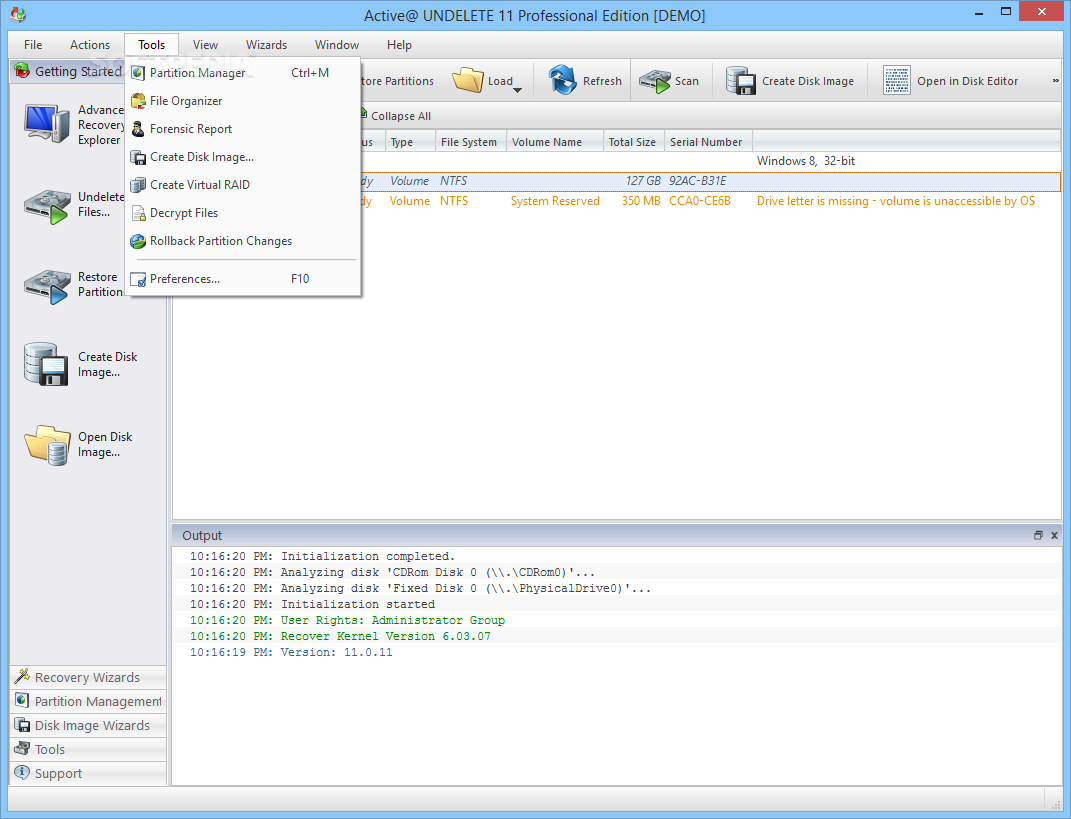Float the Output panel with restore button
The image size is (1071, 819).
pos(1038,536)
